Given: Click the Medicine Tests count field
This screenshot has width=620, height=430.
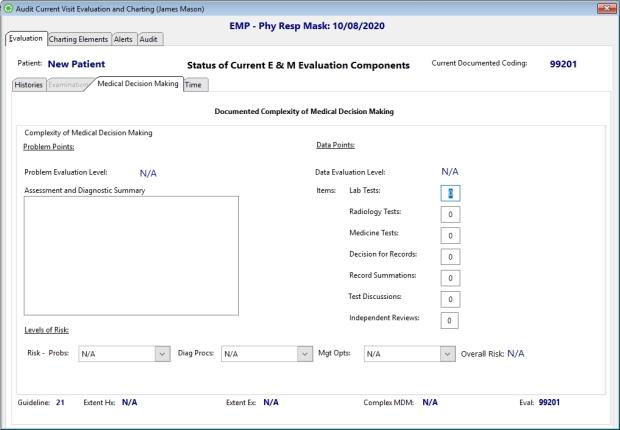Looking at the screenshot, I should pos(450,236).
